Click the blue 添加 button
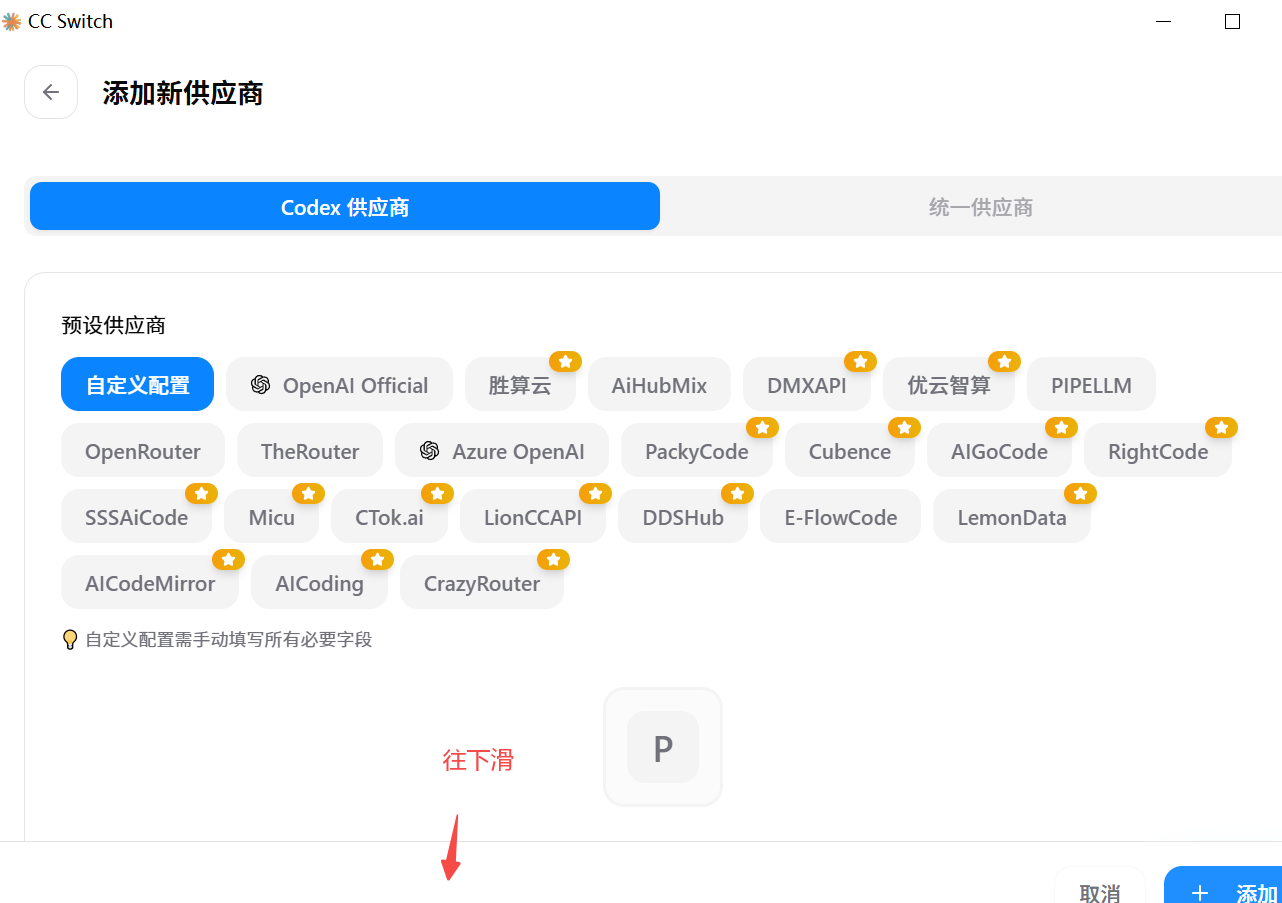This screenshot has width=1282, height=903. 1224,887
